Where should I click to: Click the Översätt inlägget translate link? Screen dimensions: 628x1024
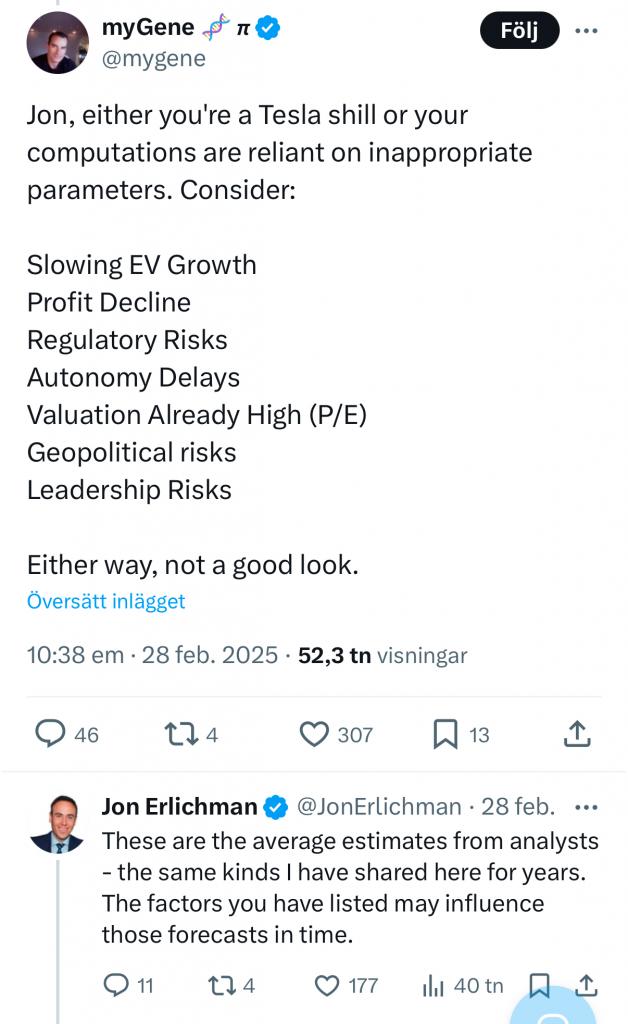(106, 601)
